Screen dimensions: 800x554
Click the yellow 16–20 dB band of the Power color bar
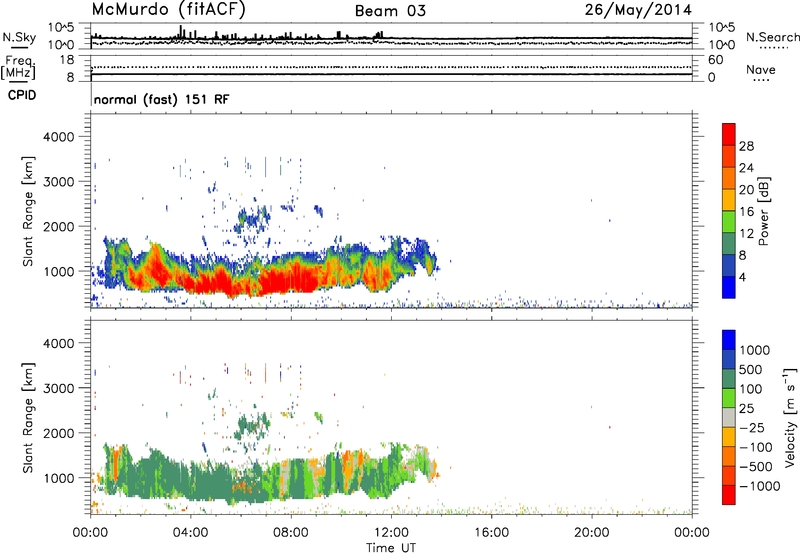coord(729,200)
